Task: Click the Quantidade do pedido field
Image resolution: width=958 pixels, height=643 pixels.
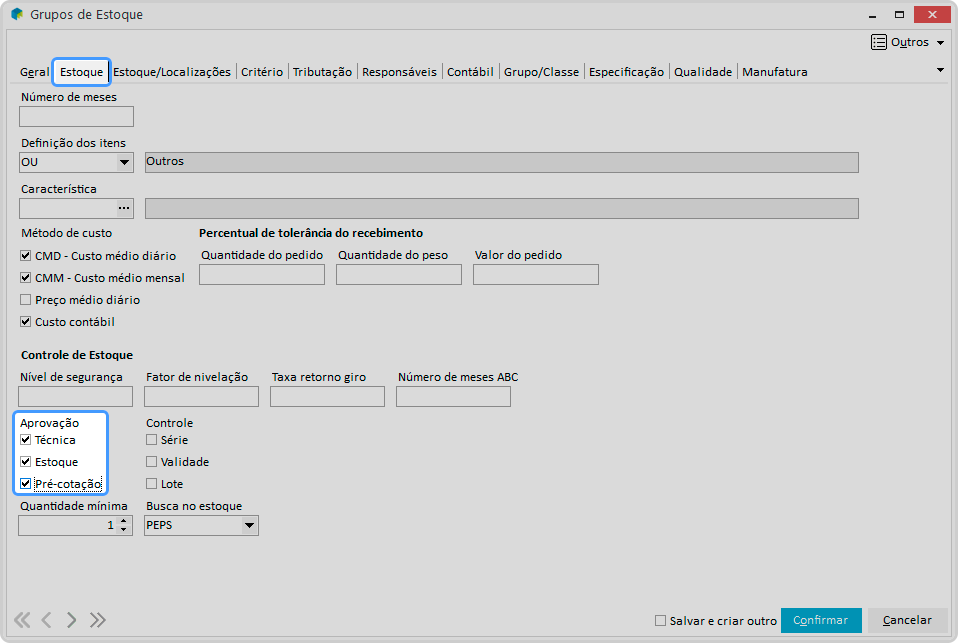Action: (262, 274)
